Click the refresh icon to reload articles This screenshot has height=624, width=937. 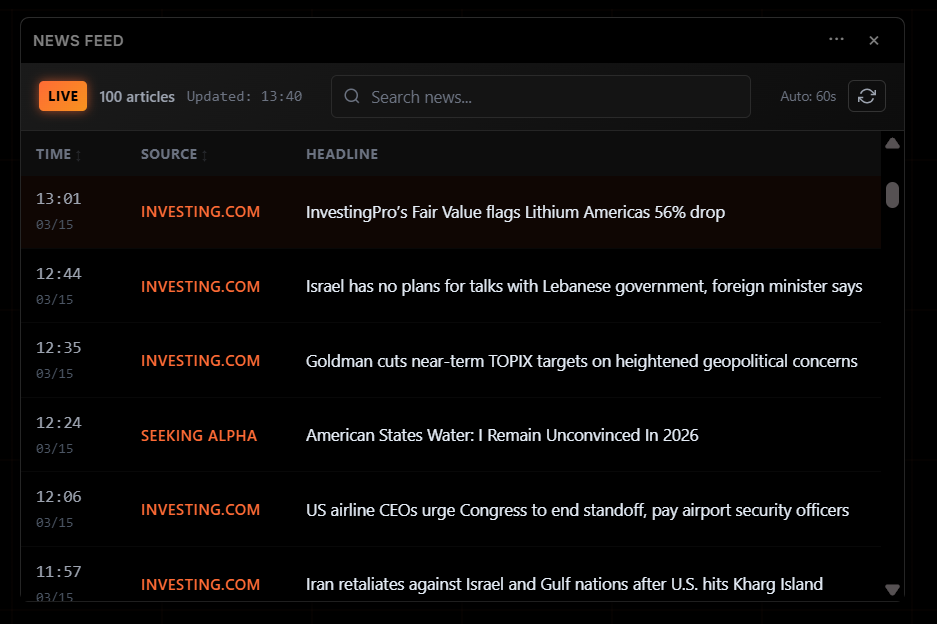pyautogui.click(x=866, y=96)
